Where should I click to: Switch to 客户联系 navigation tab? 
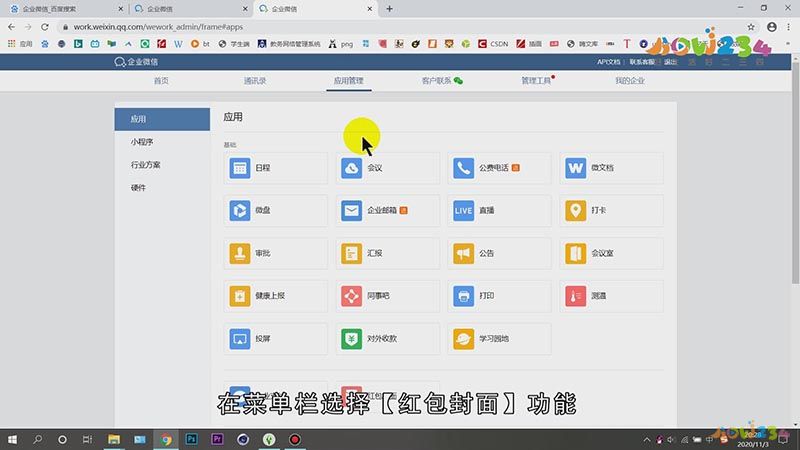(442, 81)
